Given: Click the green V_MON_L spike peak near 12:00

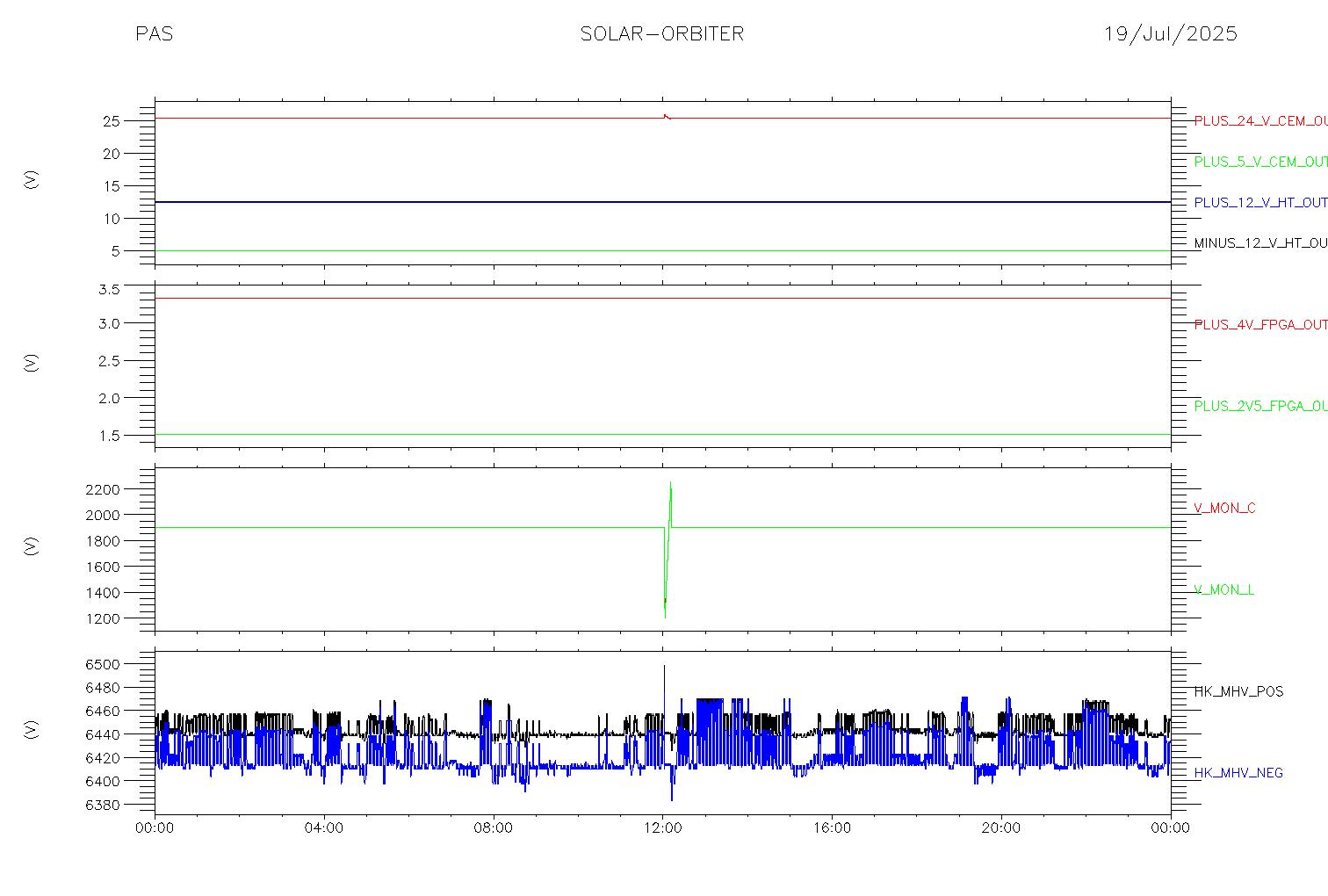Looking at the screenshot, I should tap(671, 483).
